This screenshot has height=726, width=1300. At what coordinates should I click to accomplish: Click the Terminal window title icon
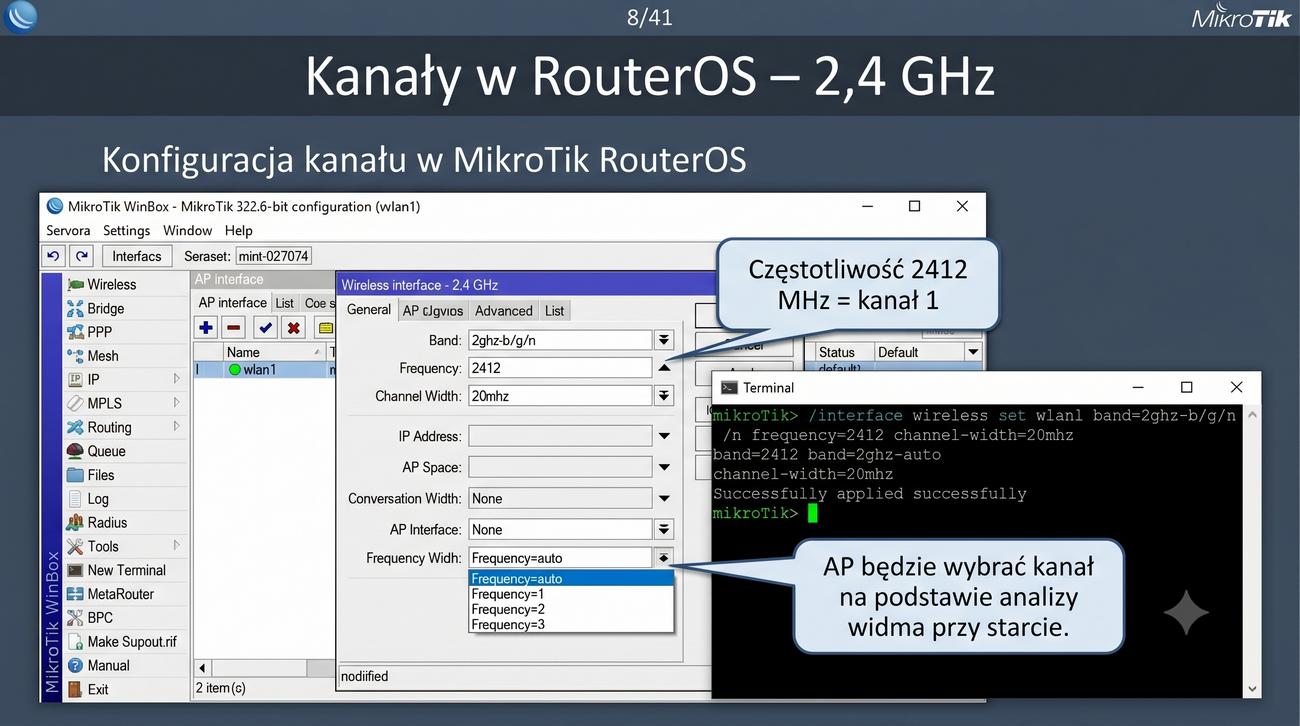point(729,388)
